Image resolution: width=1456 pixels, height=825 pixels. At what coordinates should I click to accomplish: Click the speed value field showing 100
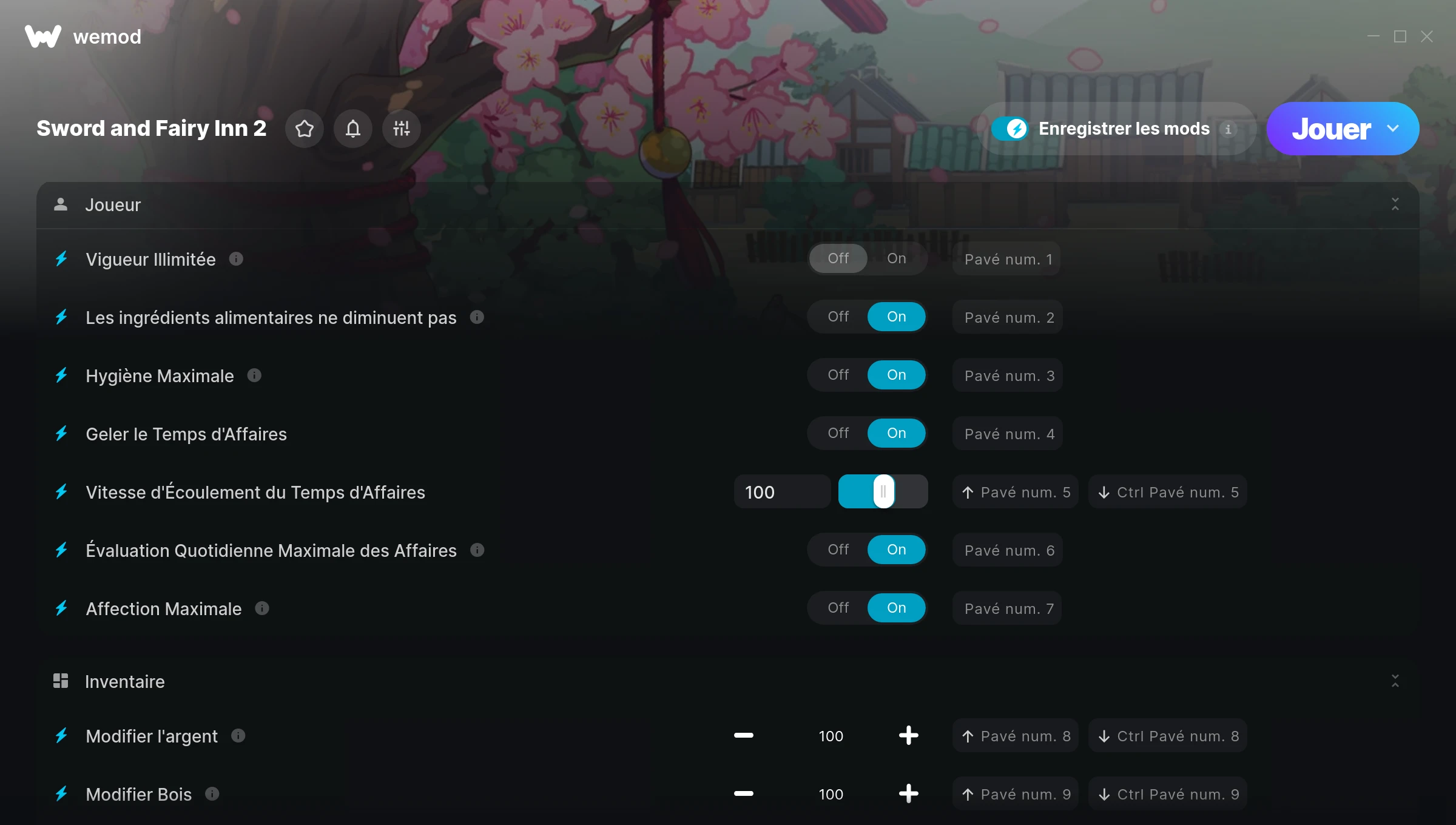pyautogui.click(x=782, y=492)
